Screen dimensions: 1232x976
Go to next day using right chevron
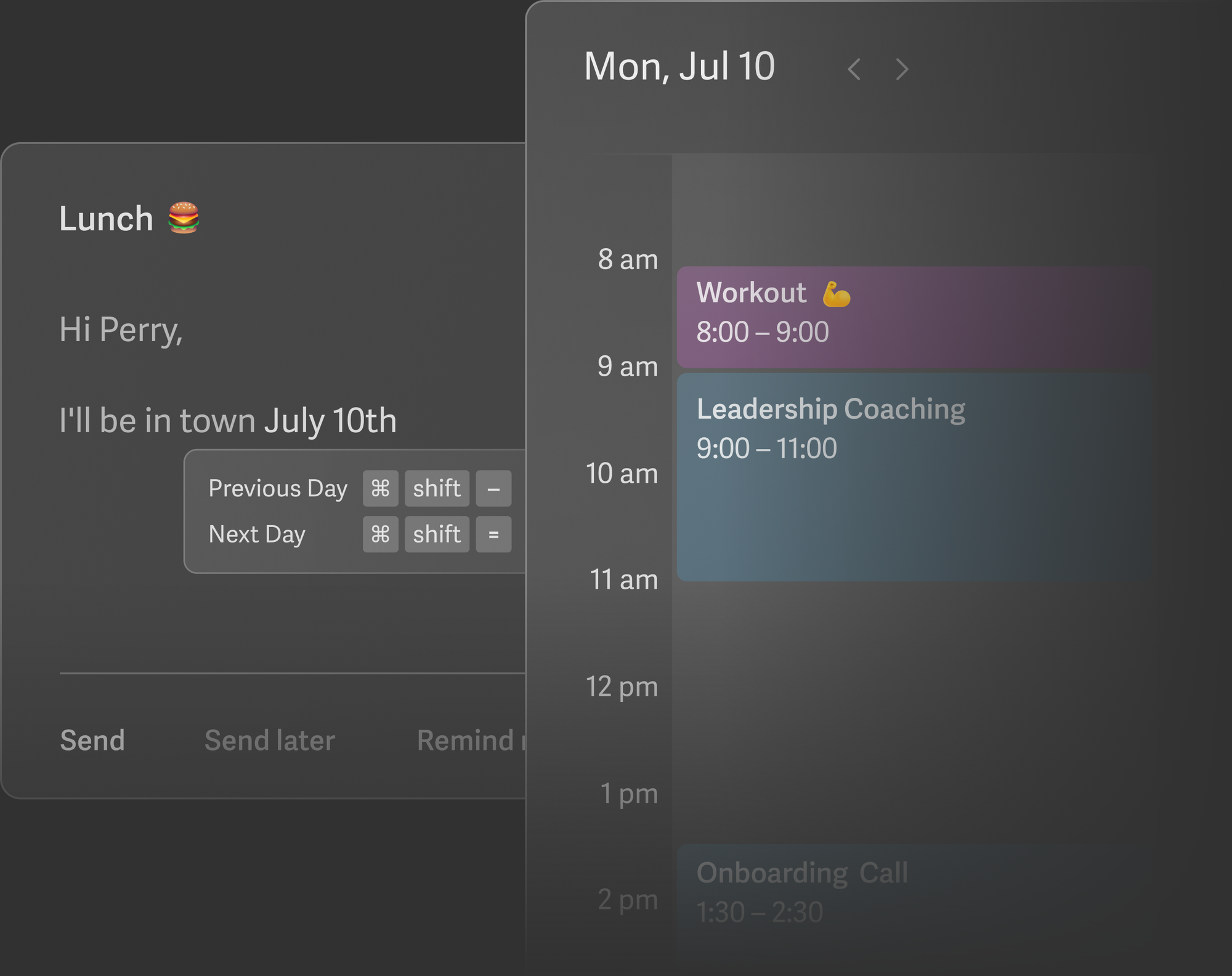[x=902, y=69]
